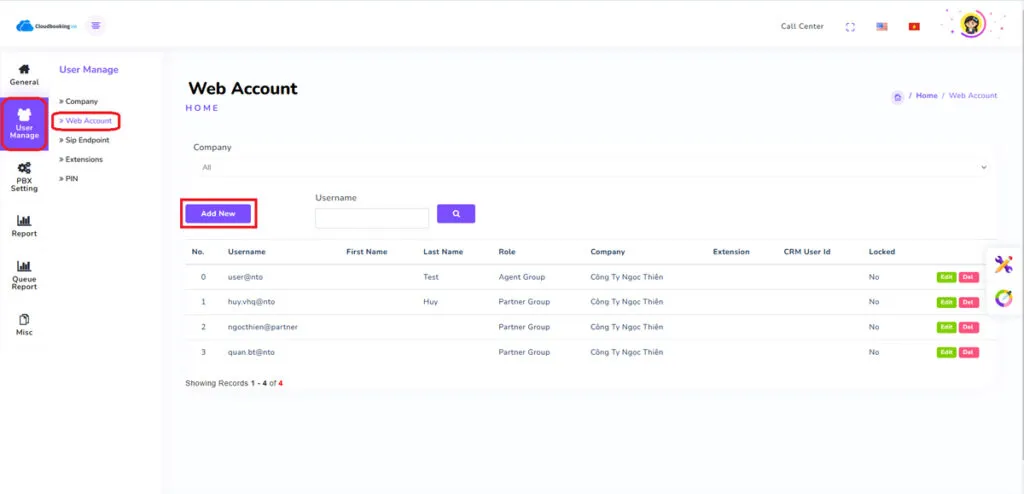Viewport: 1024px width, 494px height.
Task: Click Del for quan.bt@nto row
Action: tap(968, 352)
